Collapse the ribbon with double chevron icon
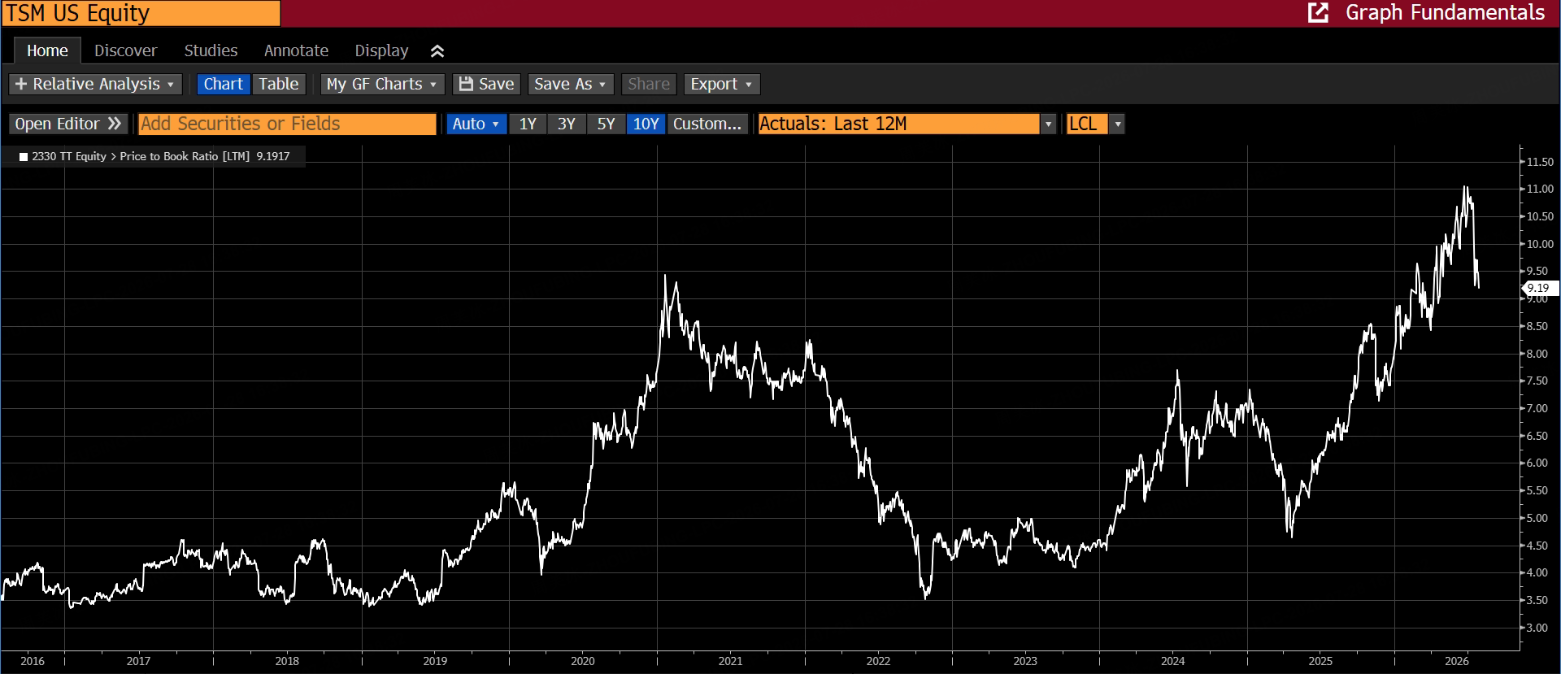Image resolution: width=1561 pixels, height=674 pixels. coord(437,51)
